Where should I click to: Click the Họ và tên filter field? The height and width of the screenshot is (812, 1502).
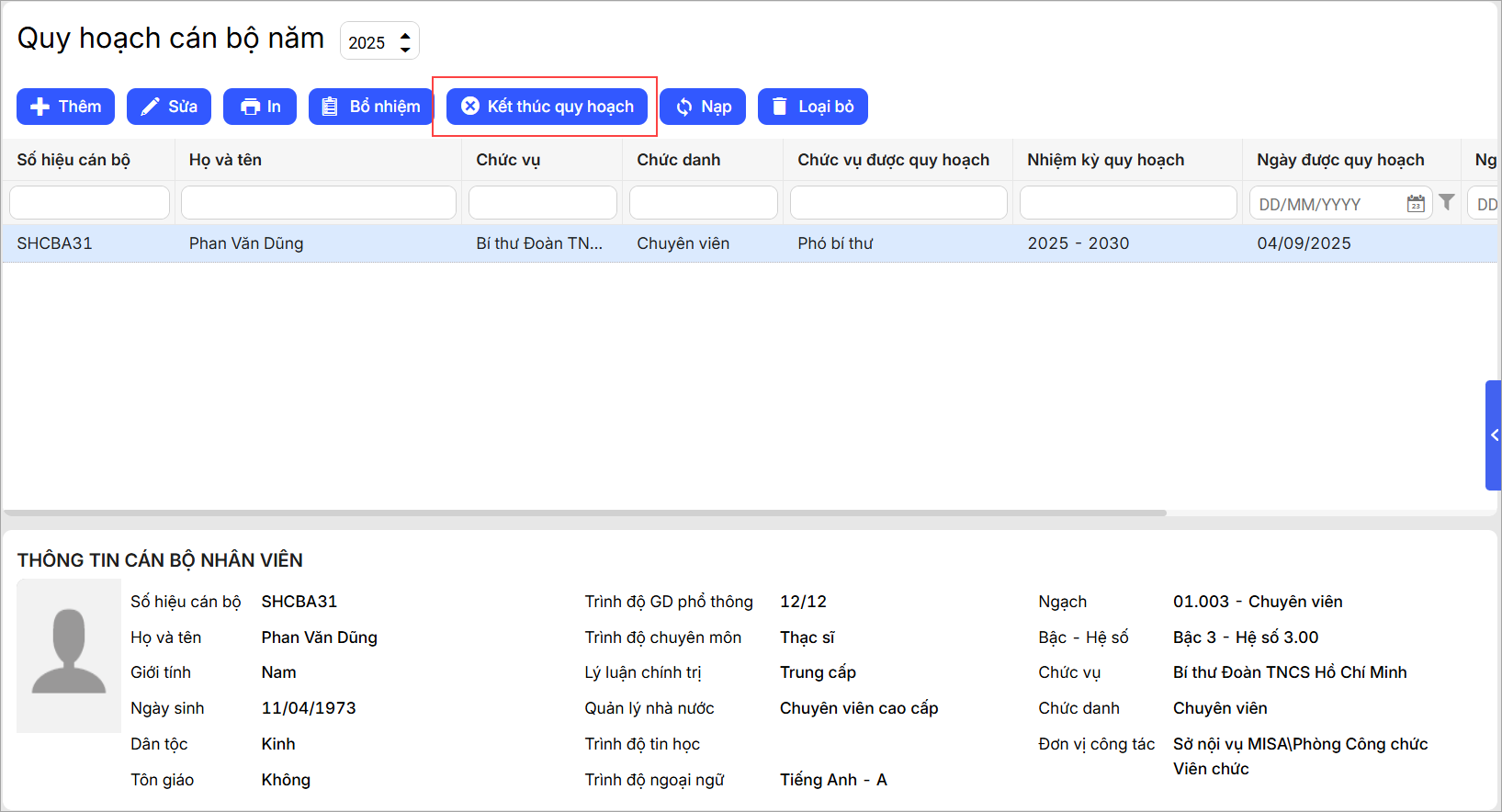pos(319,203)
